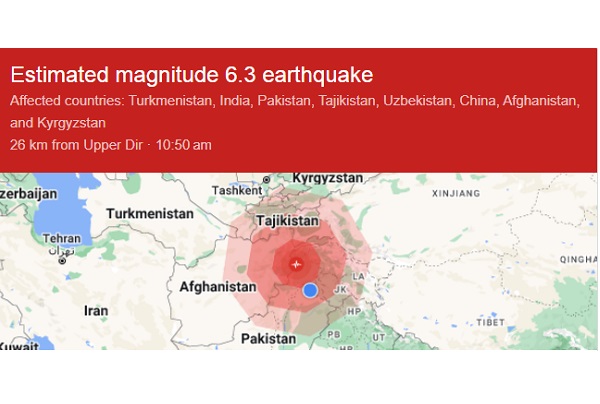The height and width of the screenshot is (404, 600).
Task: Click the Tashkent city name
Action: [x=237, y=191]
